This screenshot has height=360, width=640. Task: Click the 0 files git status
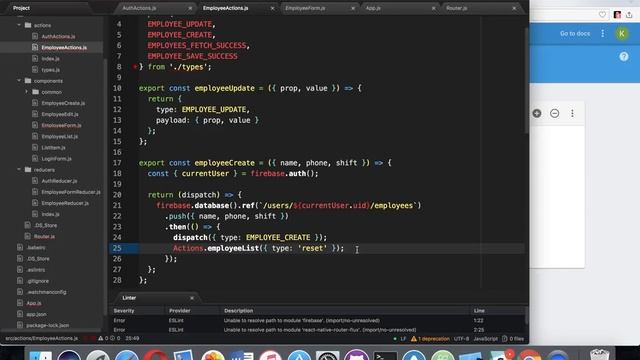pyautogui.click(x=513, y=339)
